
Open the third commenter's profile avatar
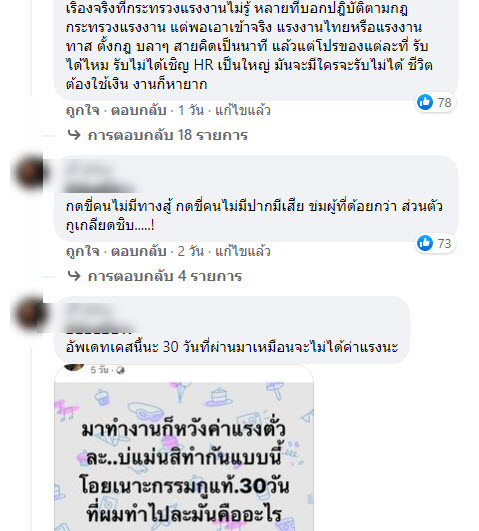tap(30, 314)
